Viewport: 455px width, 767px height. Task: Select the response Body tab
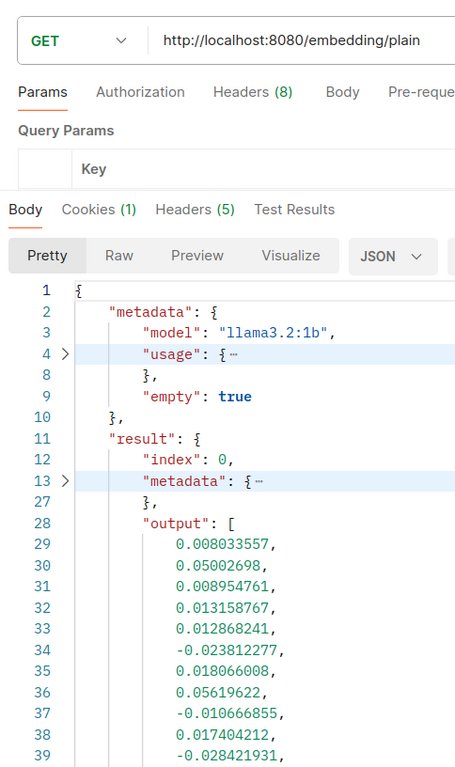coord(25,209)
